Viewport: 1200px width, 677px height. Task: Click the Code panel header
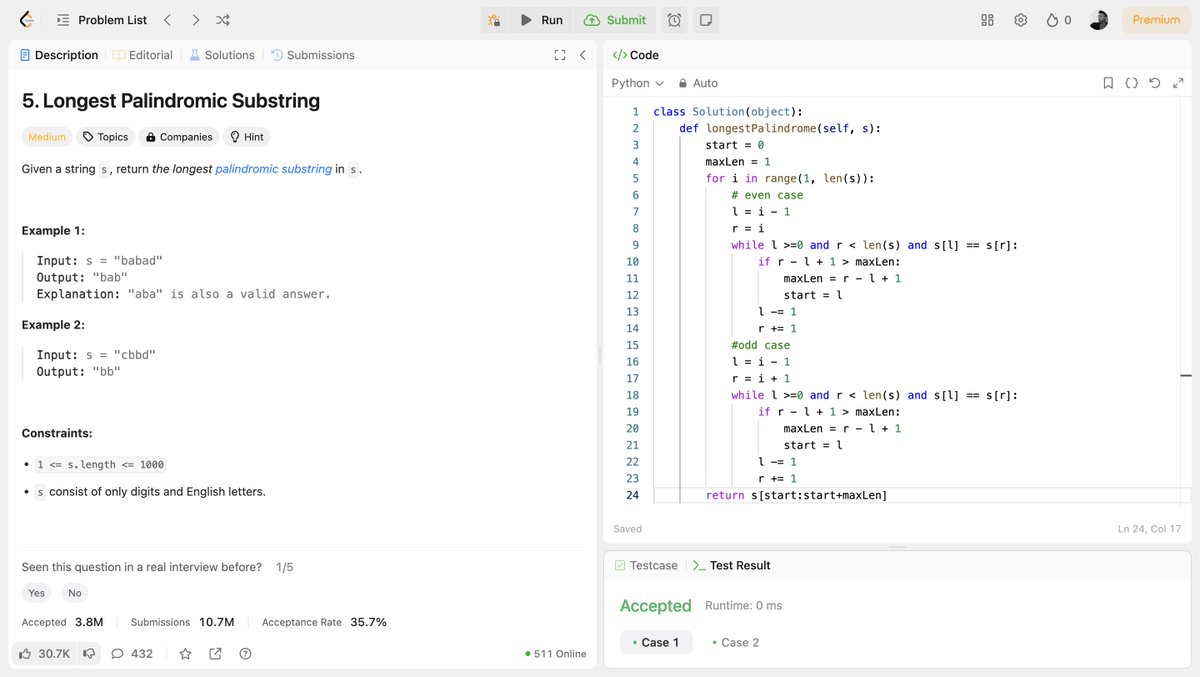click(x=636, y=55)
